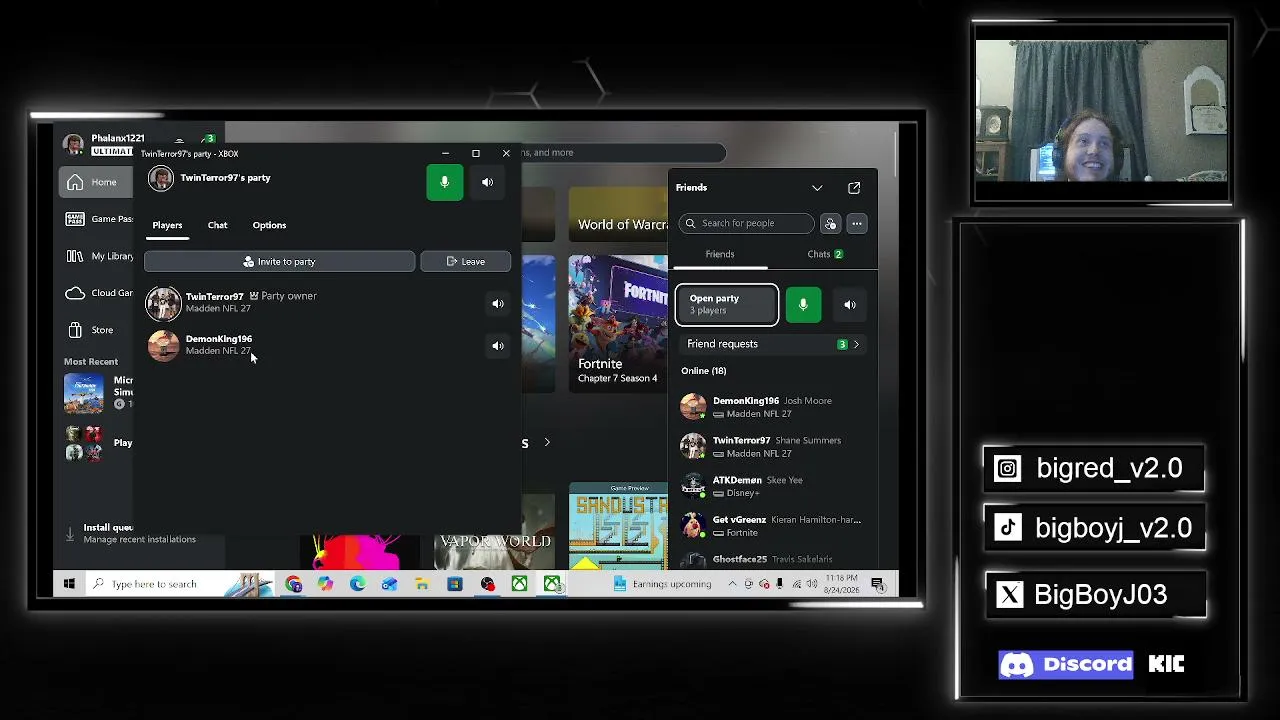Screen dimensions: 1280x720
Task: Open the Windows Start menu
Action: (x=69, y=584)
